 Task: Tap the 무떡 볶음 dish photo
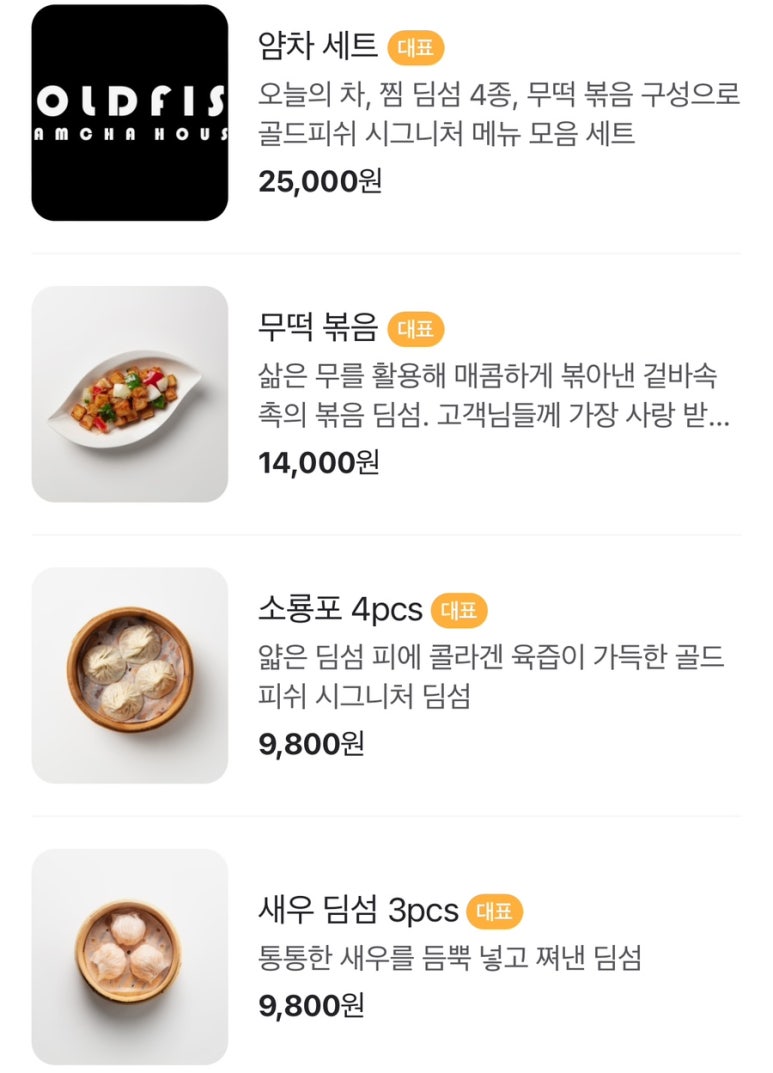[130, 394]
